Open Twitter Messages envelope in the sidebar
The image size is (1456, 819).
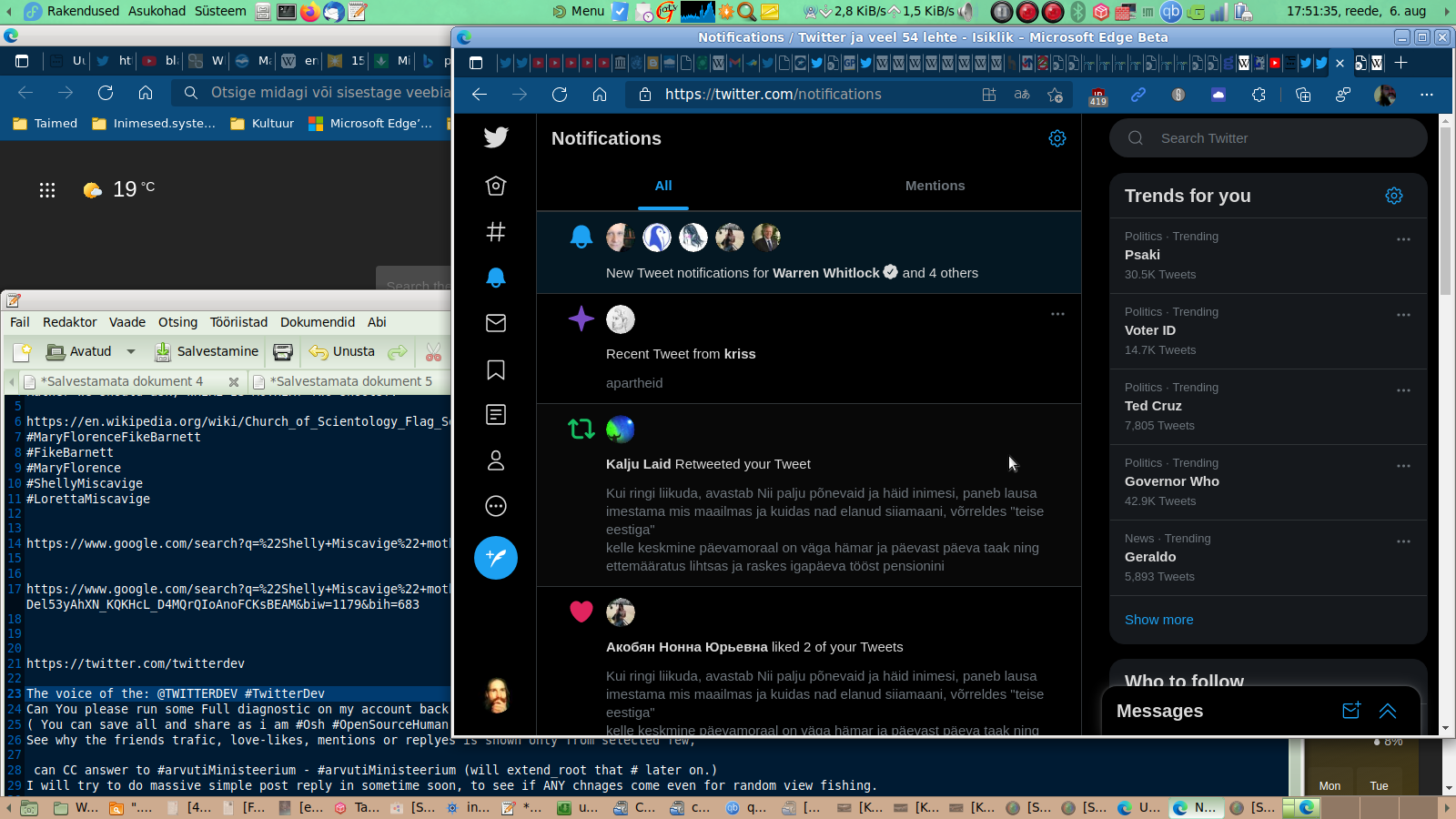(x=496, y=323)
